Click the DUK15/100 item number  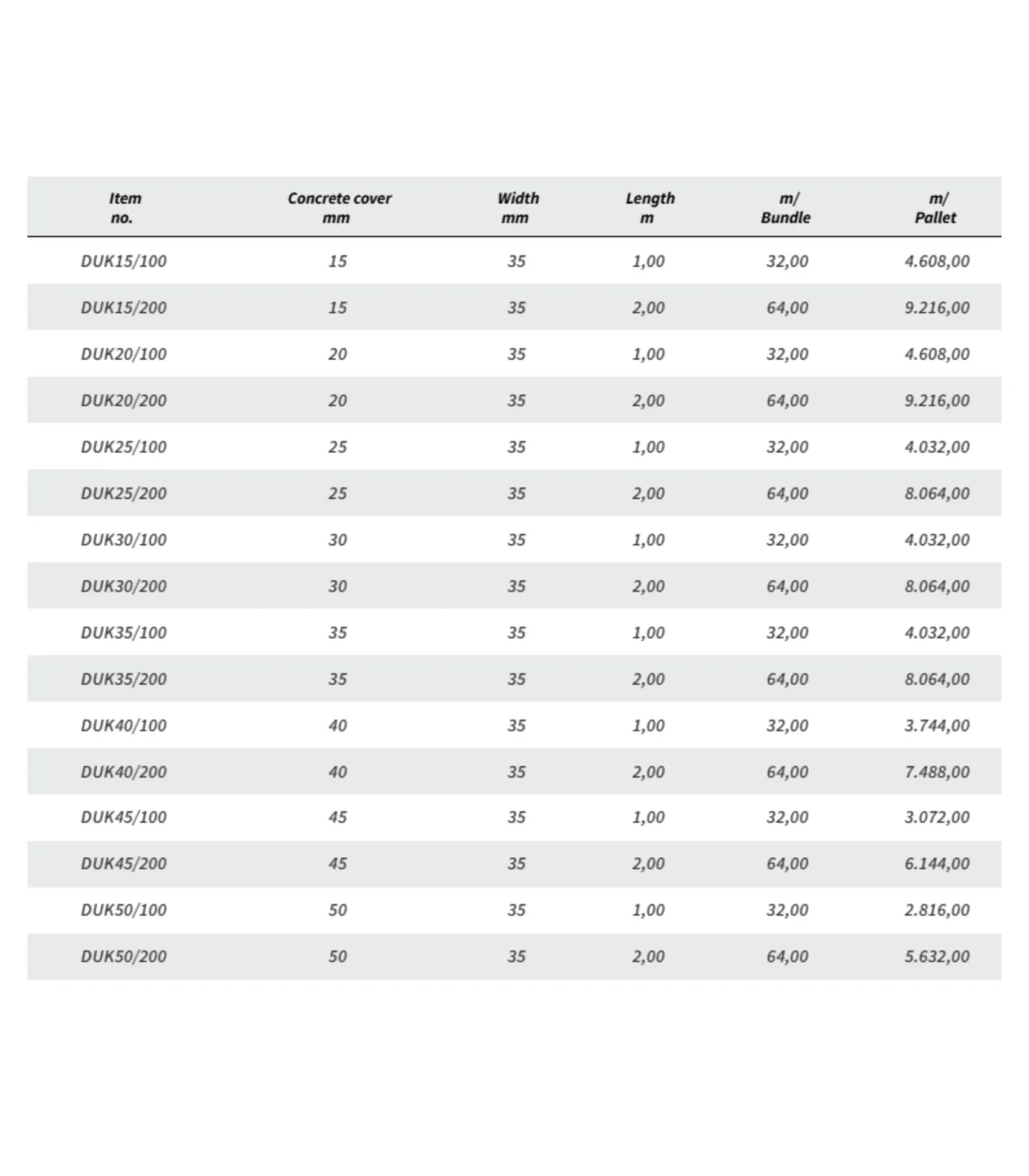pyautogui.click(x=123, y=261)
